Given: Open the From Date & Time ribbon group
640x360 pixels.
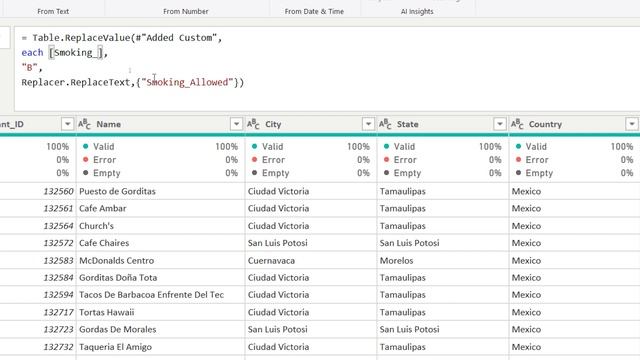Looking at the screenshot, I should click(x=314, y=11).
